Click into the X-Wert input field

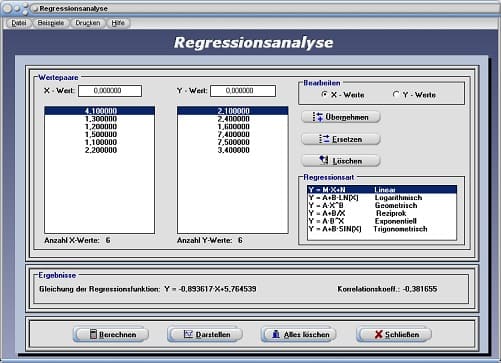(110, 91)
